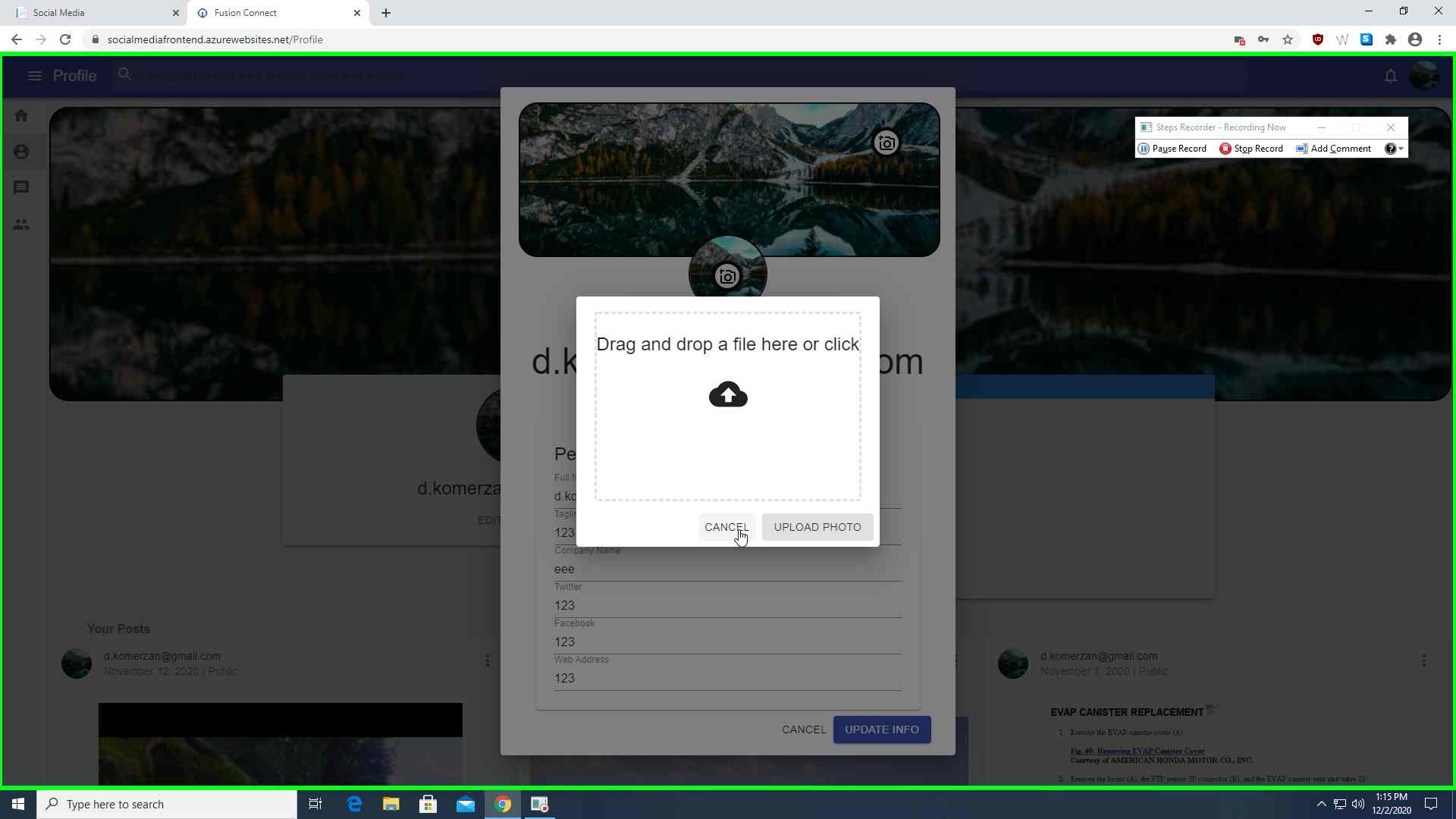Viewport: 1456px width, 819px height.
Task: Select the Fusion Connect browser tab
Action: pyautogui.click(x=278, y=13)
